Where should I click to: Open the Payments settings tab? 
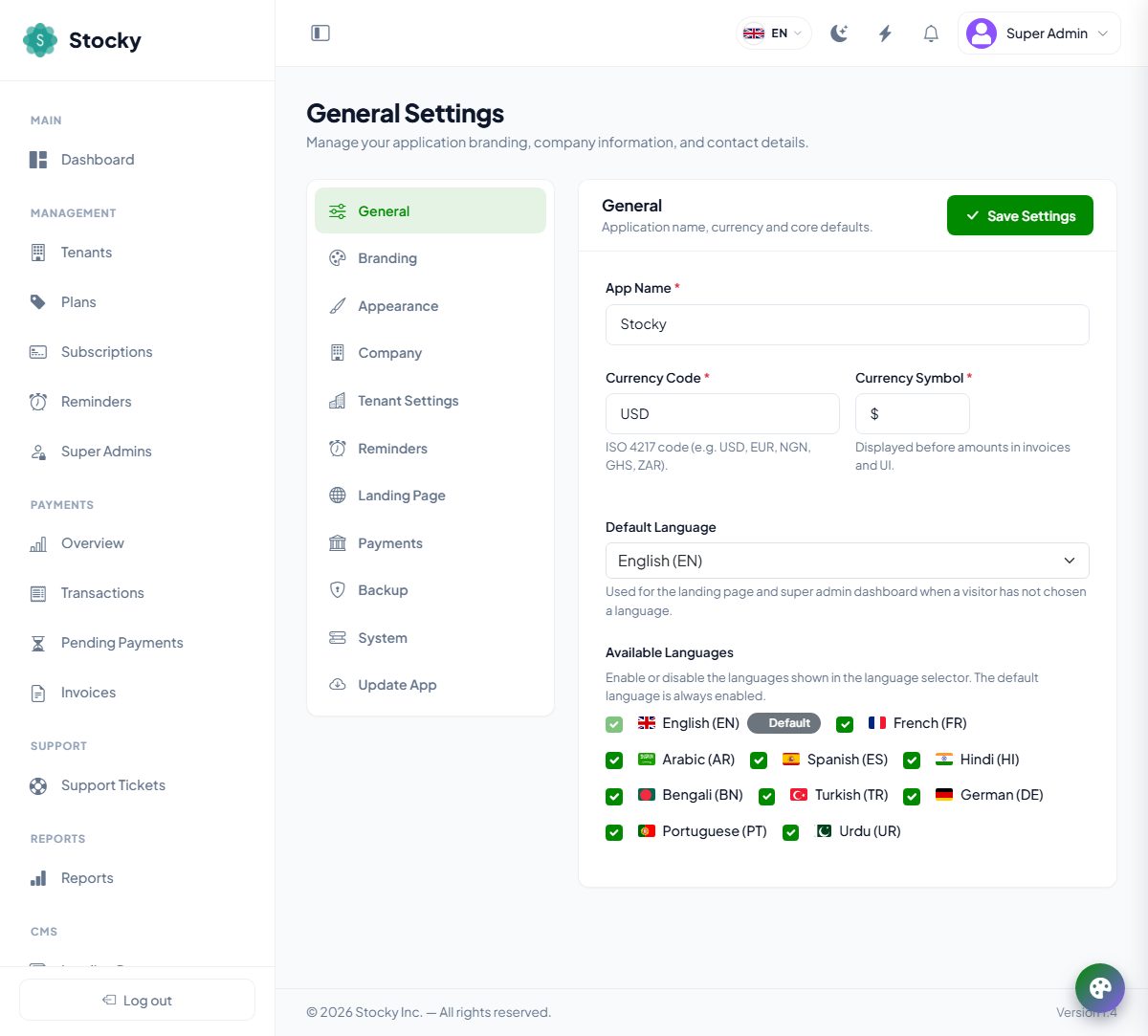[430, 543]
